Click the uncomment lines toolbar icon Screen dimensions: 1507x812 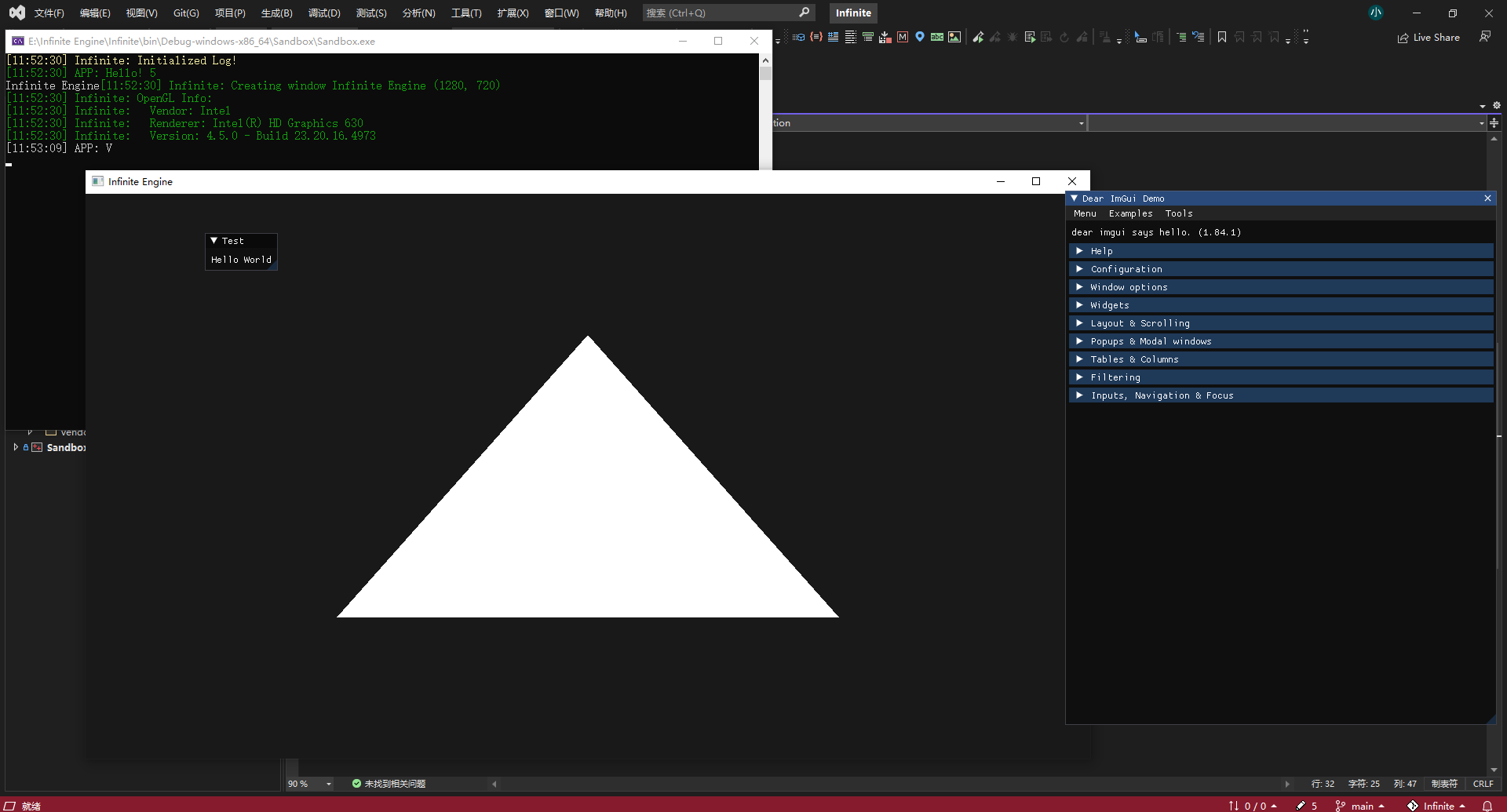click(x=1198, y=37)
